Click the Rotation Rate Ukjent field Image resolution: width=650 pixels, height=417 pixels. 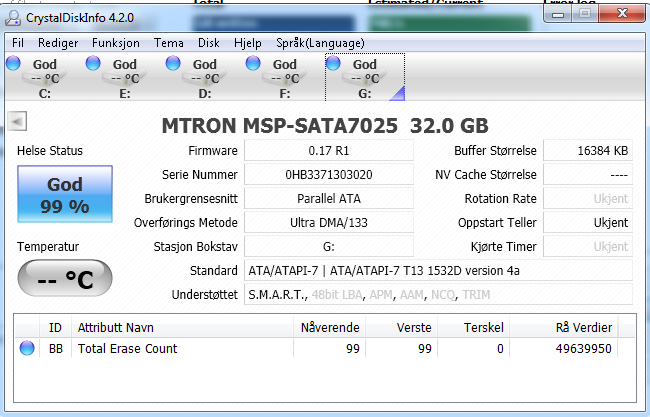[588, 199]
